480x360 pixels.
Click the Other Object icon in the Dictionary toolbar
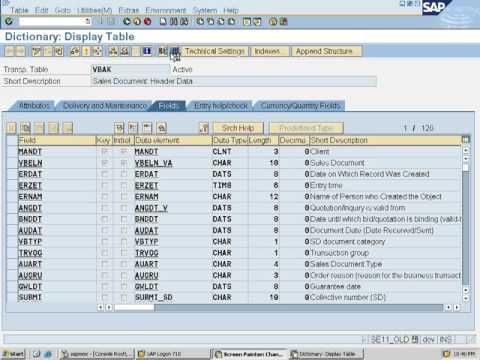pyautogui.click(x=59, y=51)
